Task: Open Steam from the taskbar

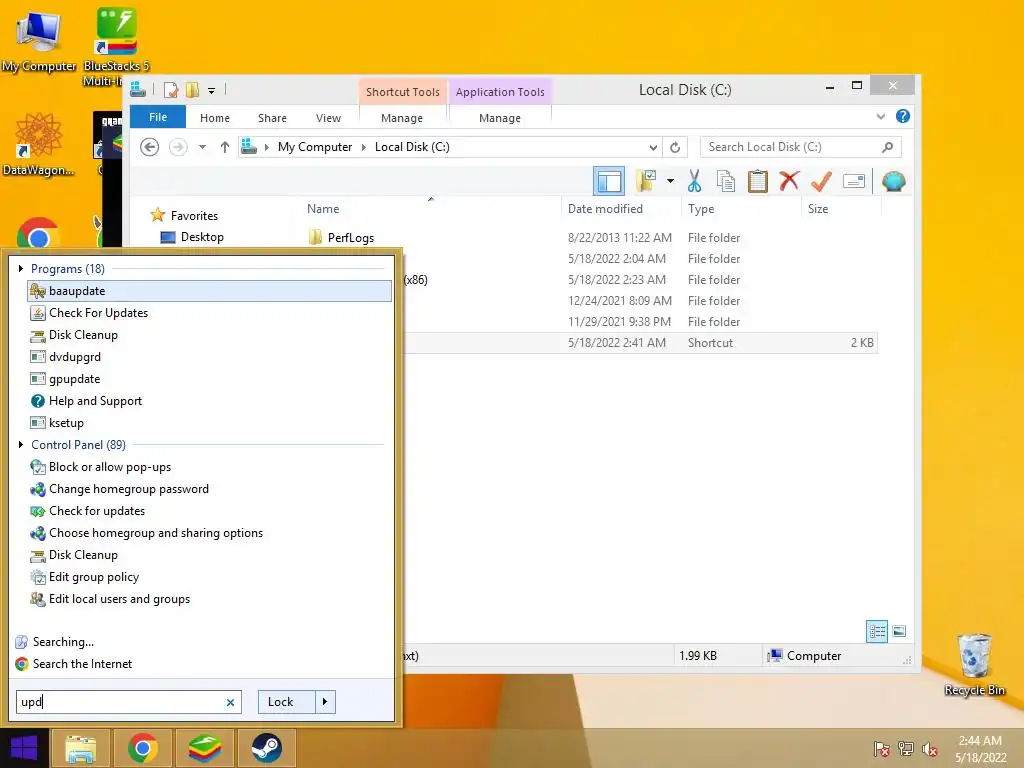Action: tap(266, 748)
